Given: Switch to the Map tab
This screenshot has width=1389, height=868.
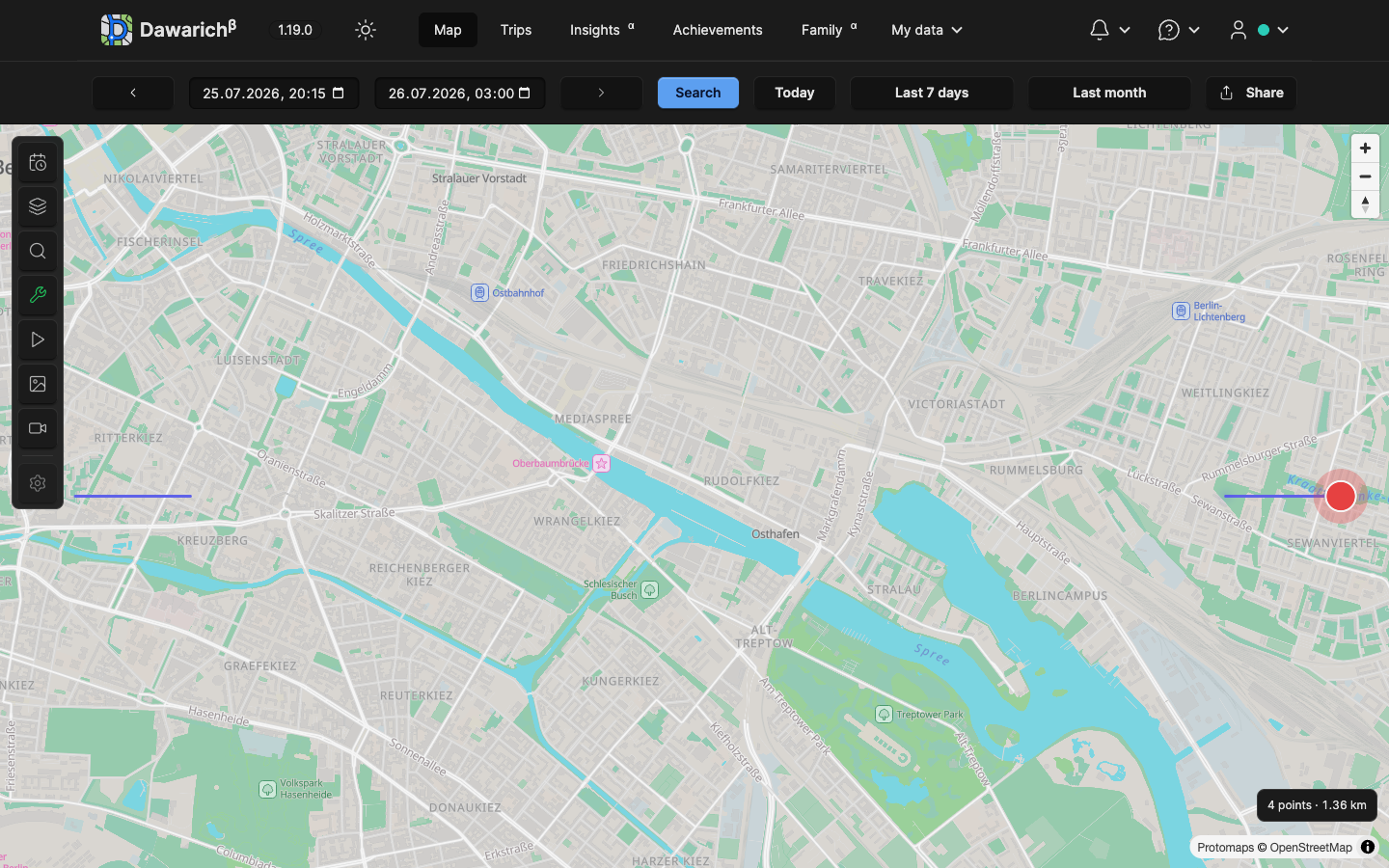Looking at the screenshot, I should tap(448, 30).
